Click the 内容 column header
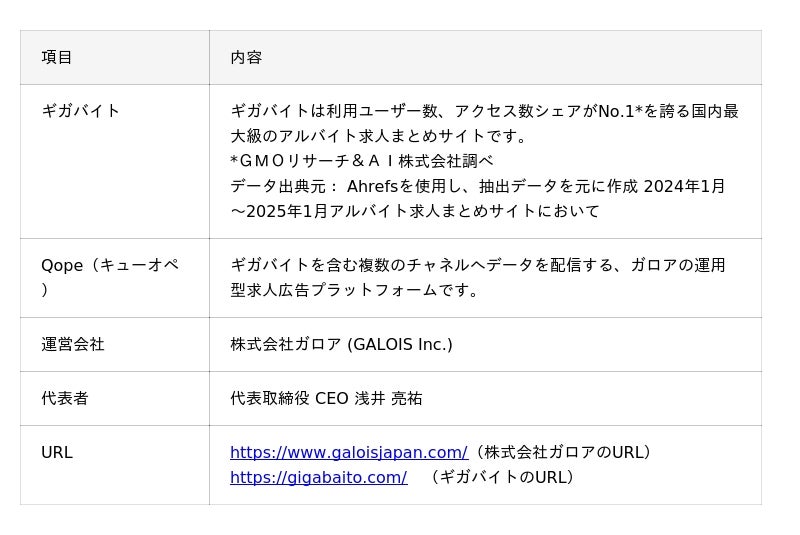The image size is (800, 535). [x=246, y=57]
